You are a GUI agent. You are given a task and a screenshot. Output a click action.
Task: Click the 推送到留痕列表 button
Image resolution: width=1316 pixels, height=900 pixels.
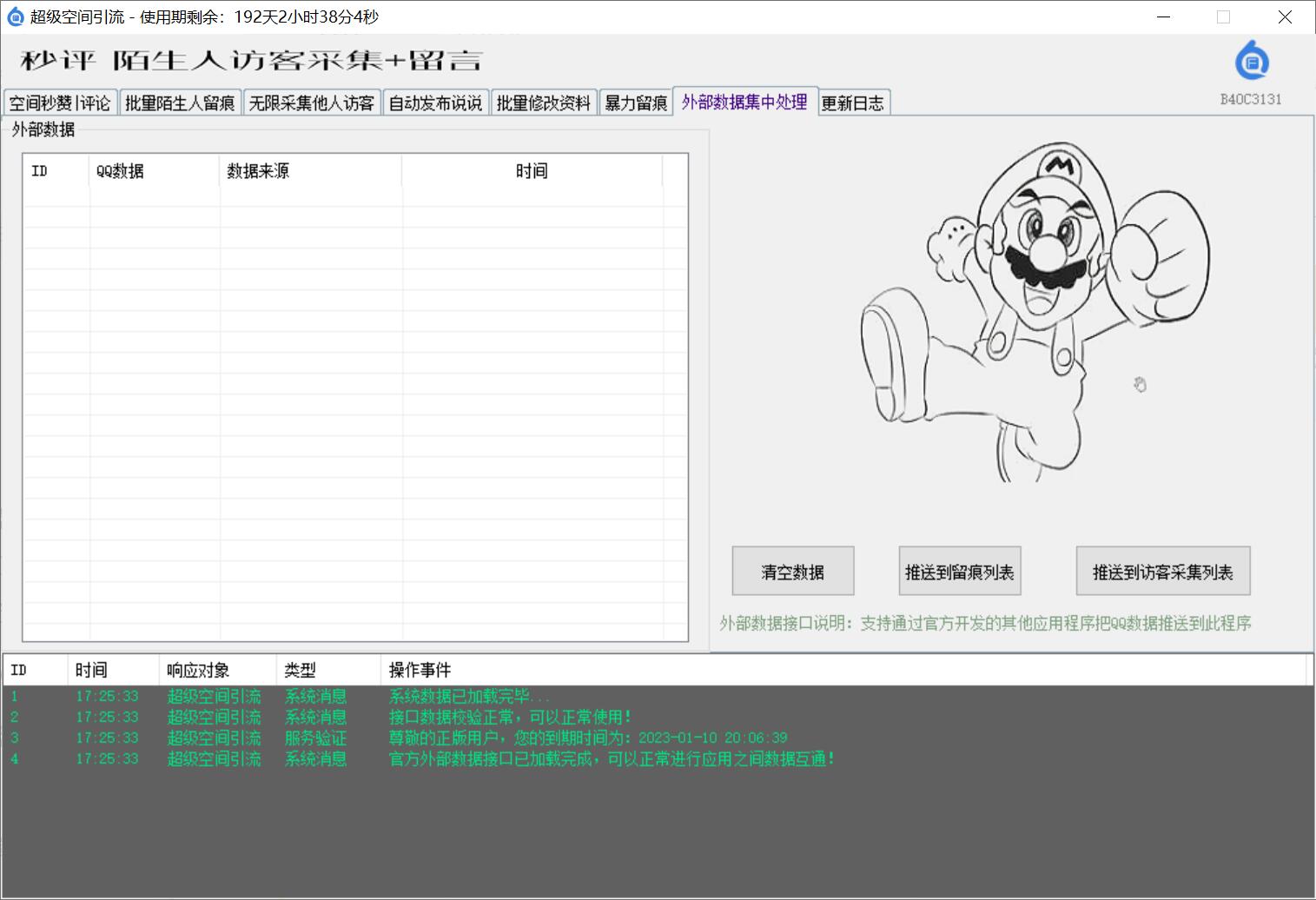click(959, 572)
